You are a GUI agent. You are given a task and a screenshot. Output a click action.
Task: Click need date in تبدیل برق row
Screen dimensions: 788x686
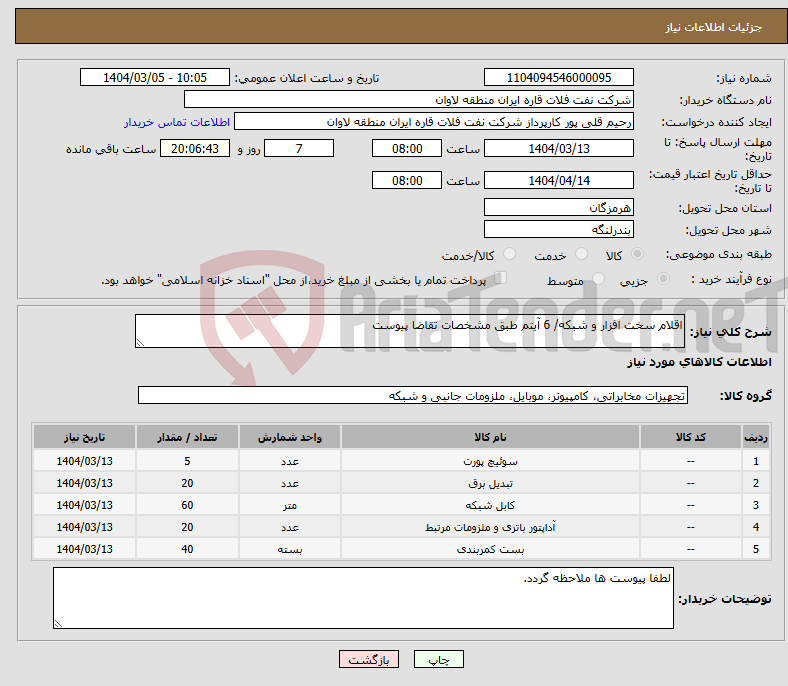click(84, 483)
